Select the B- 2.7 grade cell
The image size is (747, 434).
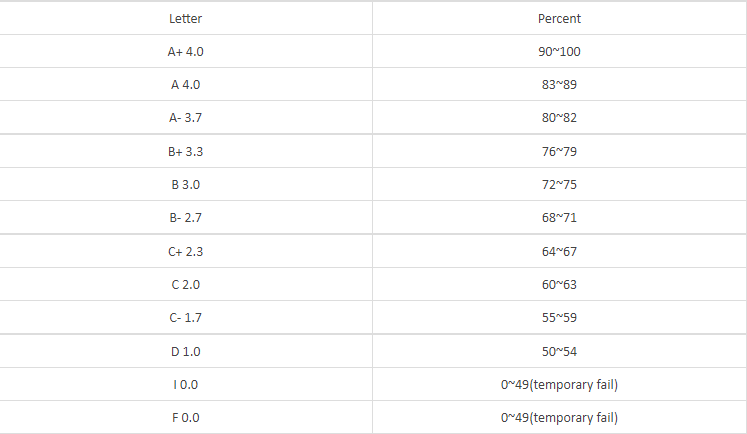coord(186,218)
